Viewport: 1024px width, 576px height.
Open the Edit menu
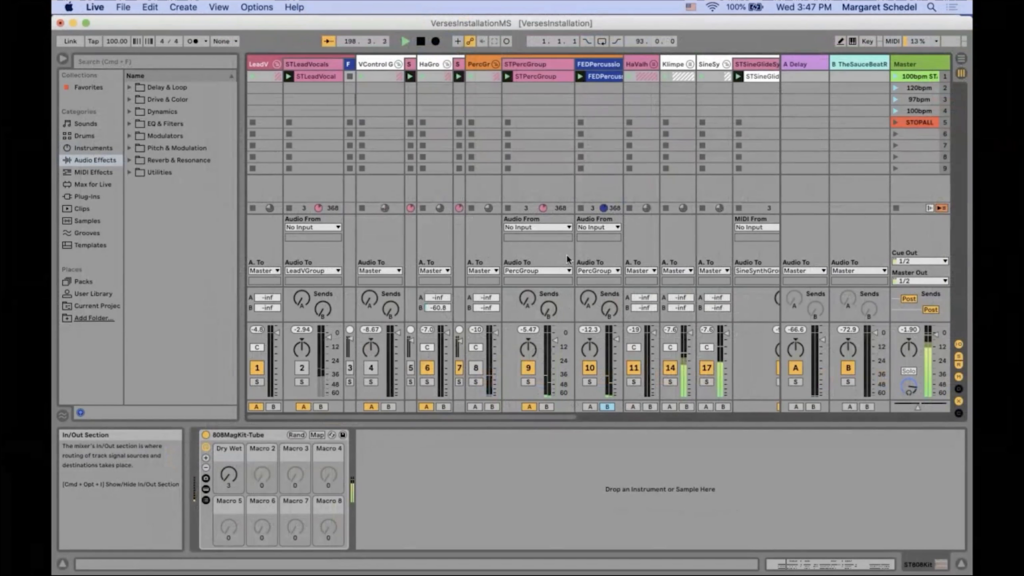tap(150, 7)
